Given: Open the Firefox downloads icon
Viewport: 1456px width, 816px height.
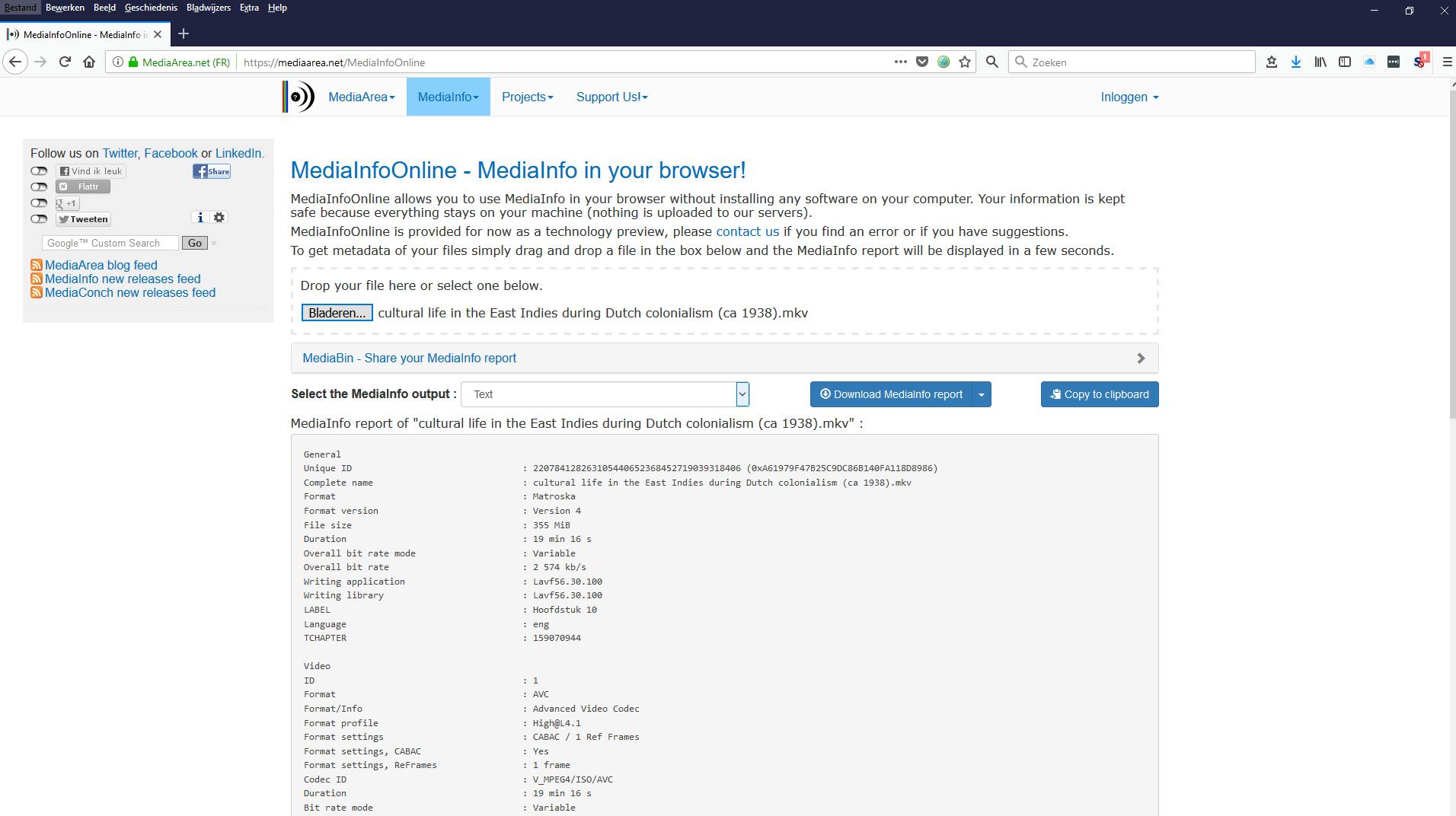Looking at the screenshot, I should (1295, 62).
